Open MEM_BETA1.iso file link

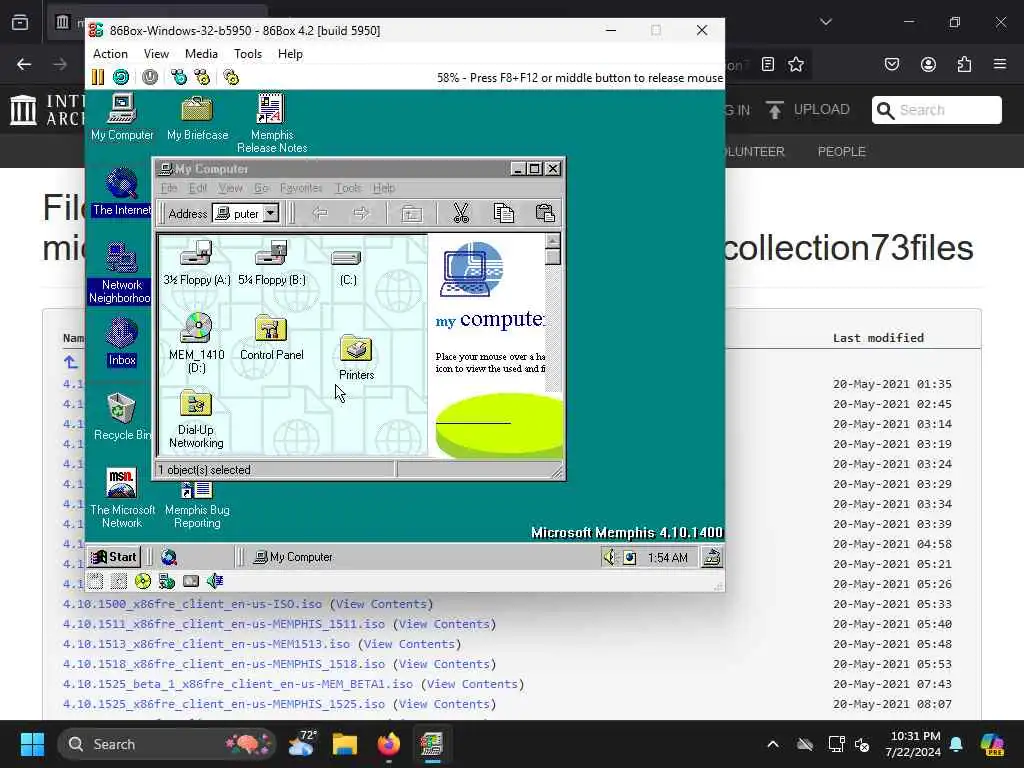238,684
